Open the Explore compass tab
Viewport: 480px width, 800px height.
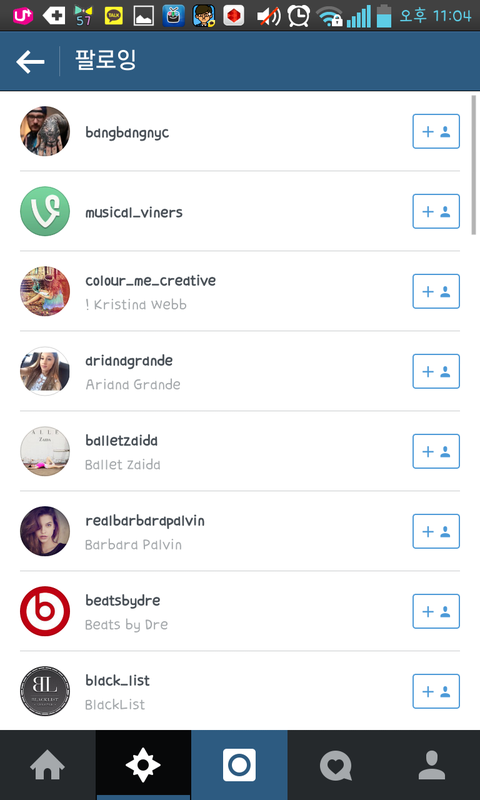pyautogui.click(x=143, y=765)
